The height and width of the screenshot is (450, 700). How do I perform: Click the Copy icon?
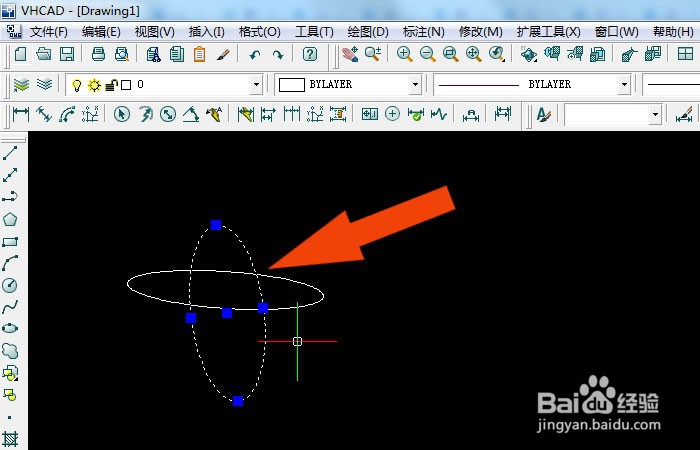coord(177,54)
